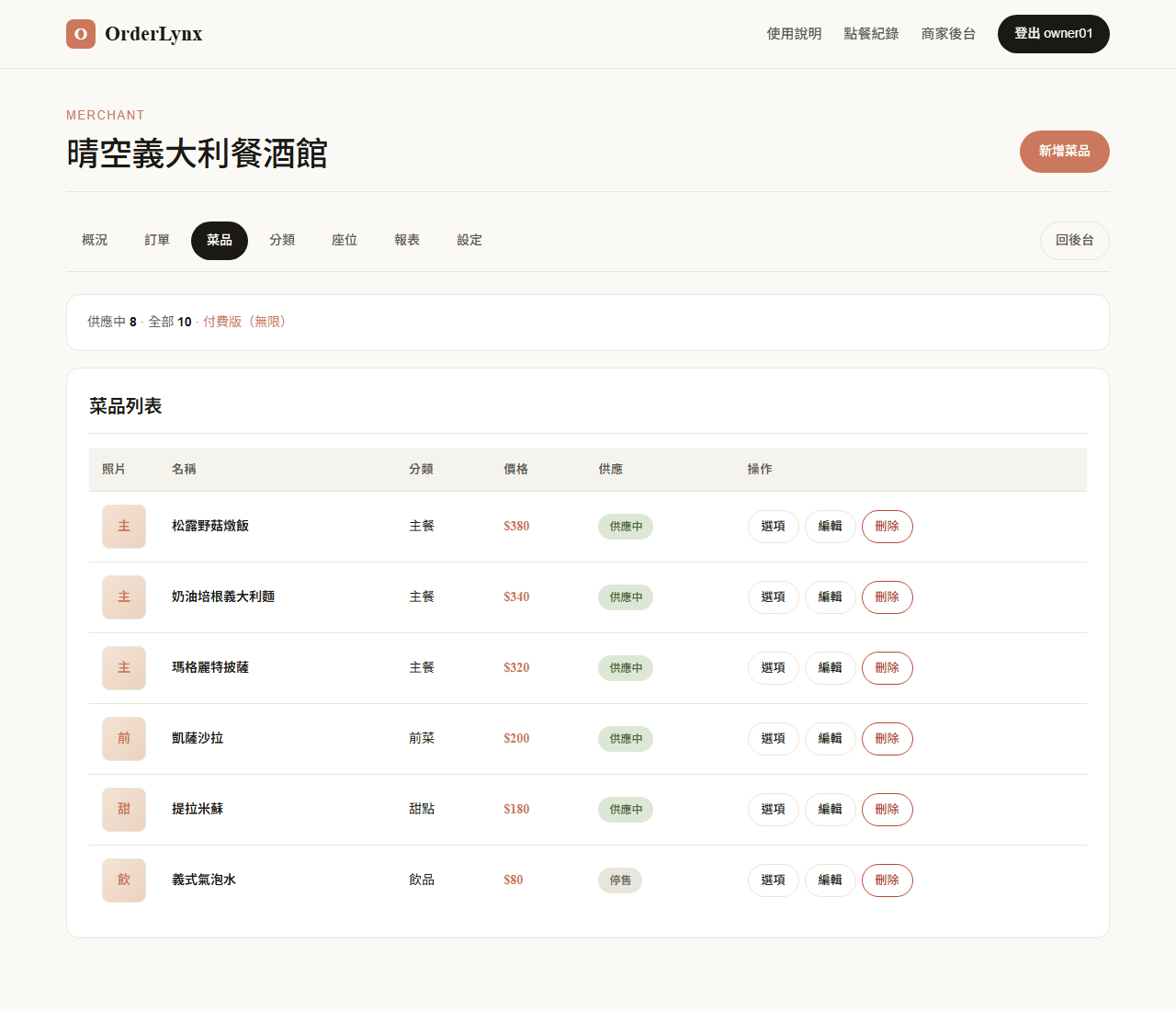The width and height of the screenshot is (1176, 1011).
Task: Click the OrderLynx logo icon
Action: [x=81, y=34]
